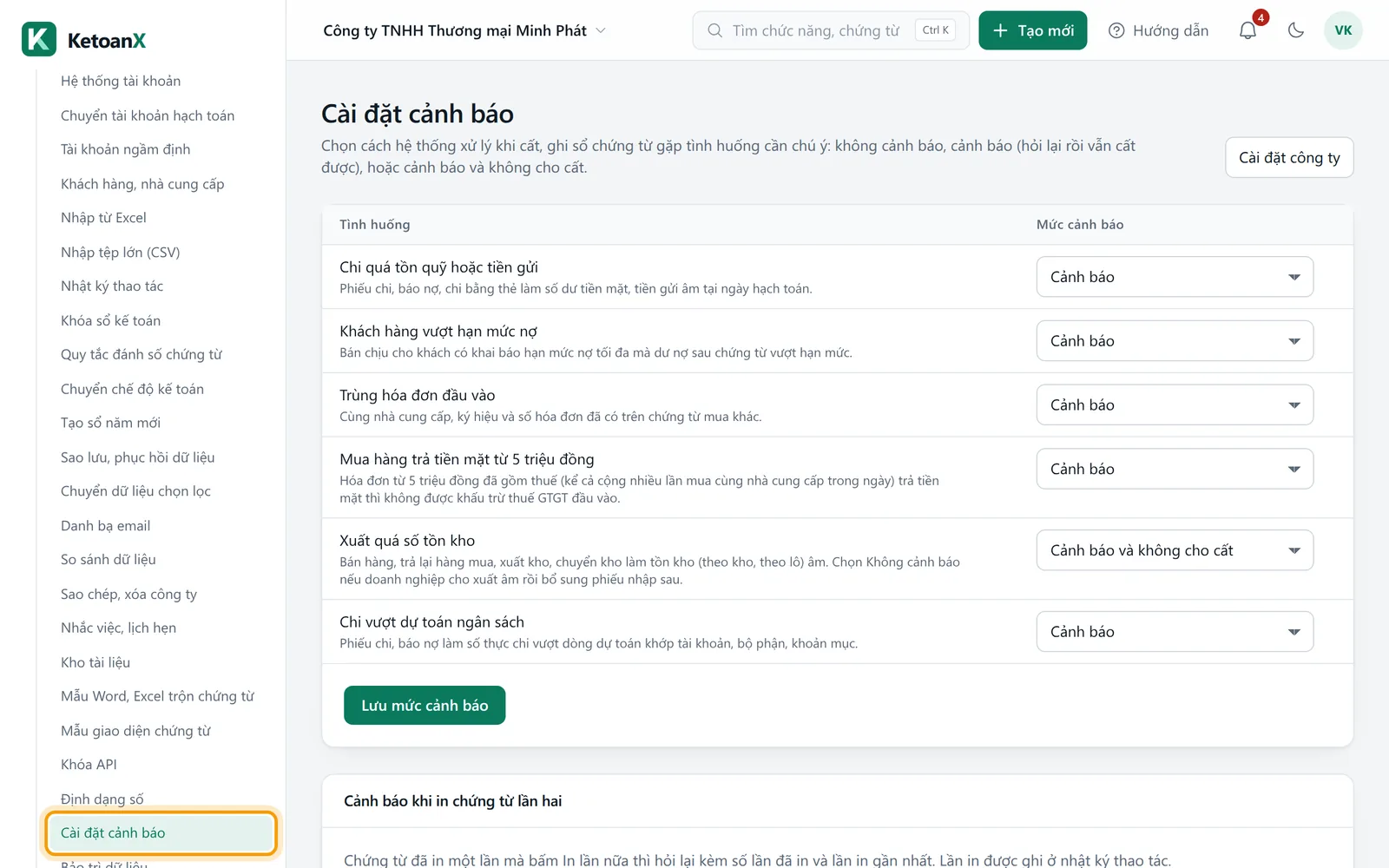Image resolution: width=1389 pixels, height=868 pixels.
Task: Open alert level dropdown for Chi quá tồn quỹ
Action: pyautogui.click(x=1175, y=277)
